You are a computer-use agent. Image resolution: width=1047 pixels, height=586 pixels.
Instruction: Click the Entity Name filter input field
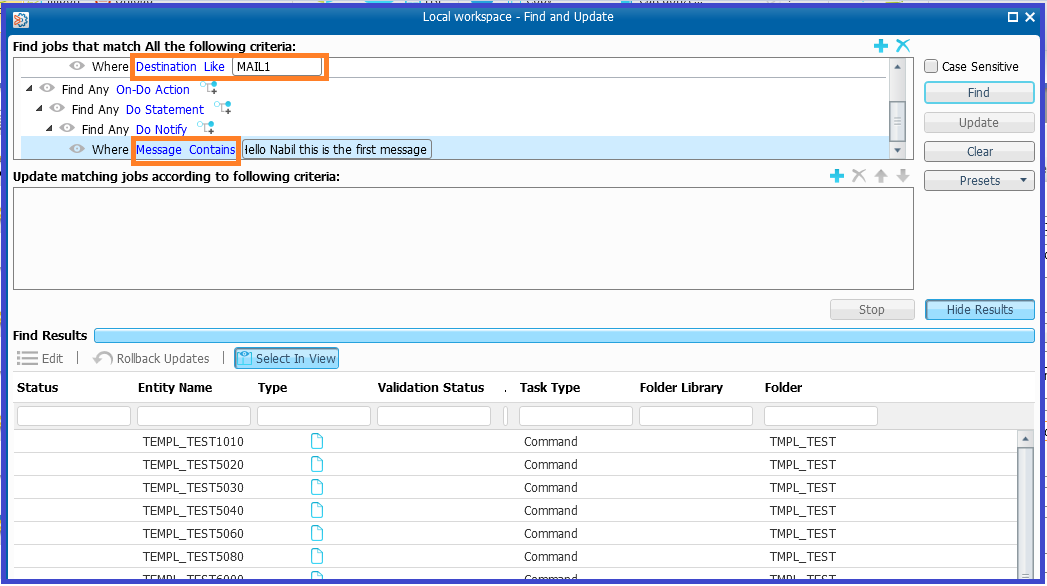[194, 415]
